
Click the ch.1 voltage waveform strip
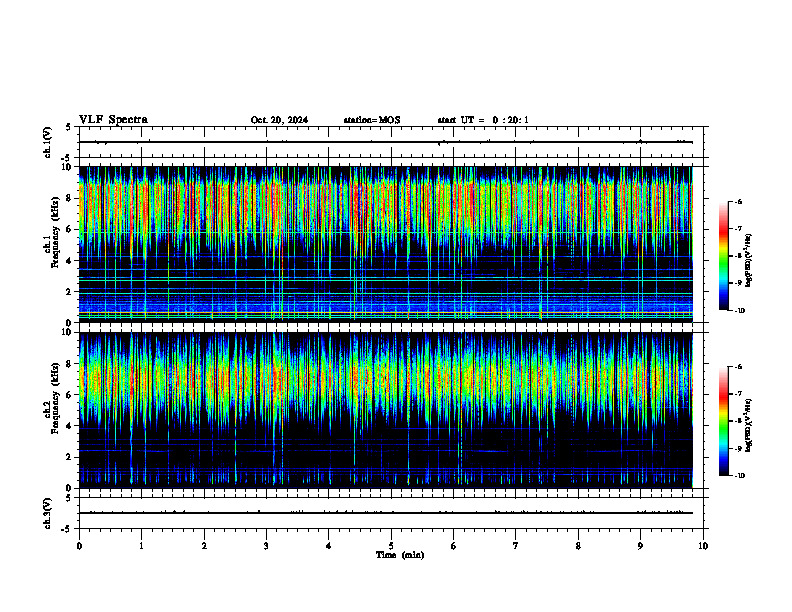(391, 142)
